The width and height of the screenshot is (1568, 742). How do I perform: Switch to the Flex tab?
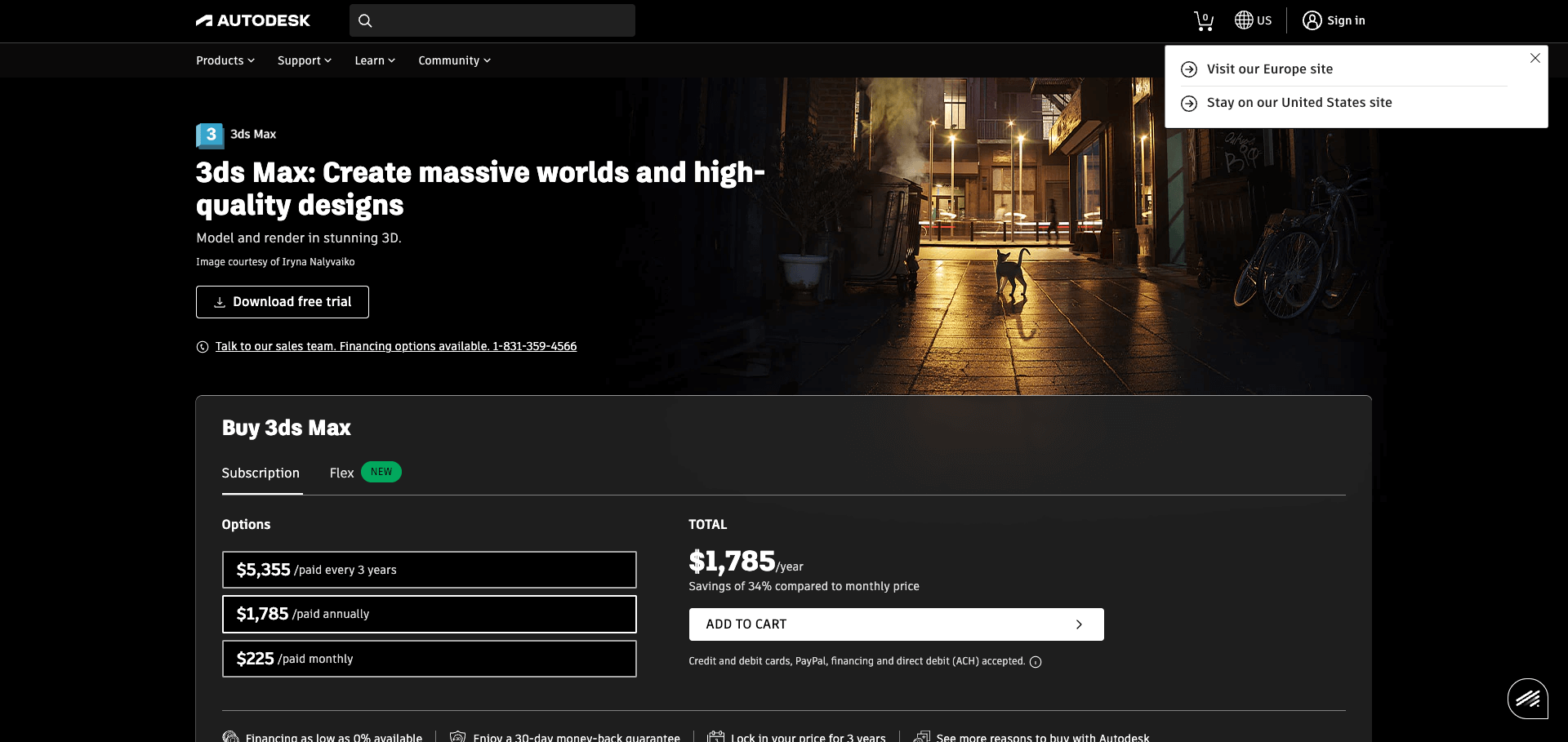341,473
